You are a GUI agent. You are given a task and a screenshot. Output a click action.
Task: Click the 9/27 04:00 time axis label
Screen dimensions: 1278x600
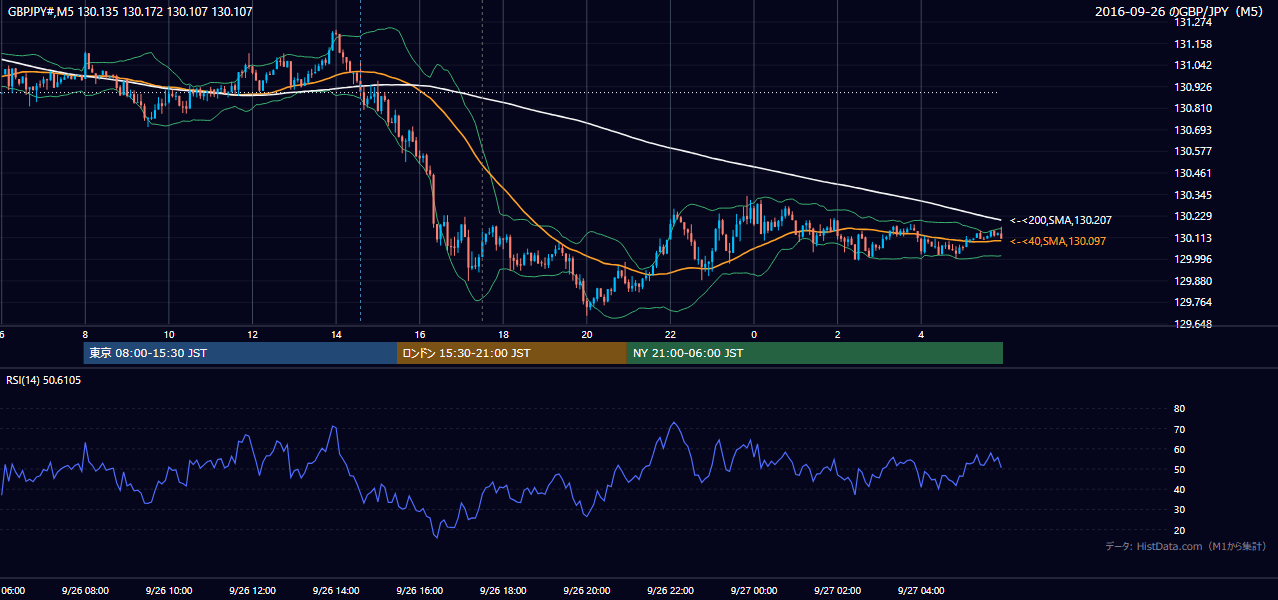tap(921, 591)
